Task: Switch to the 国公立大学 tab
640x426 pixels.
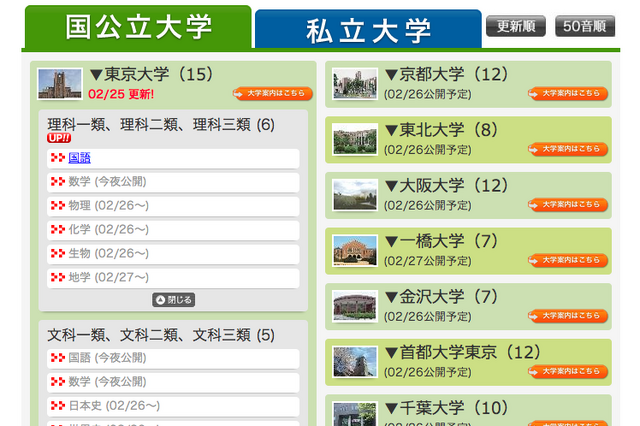Action: coord(138,27)
